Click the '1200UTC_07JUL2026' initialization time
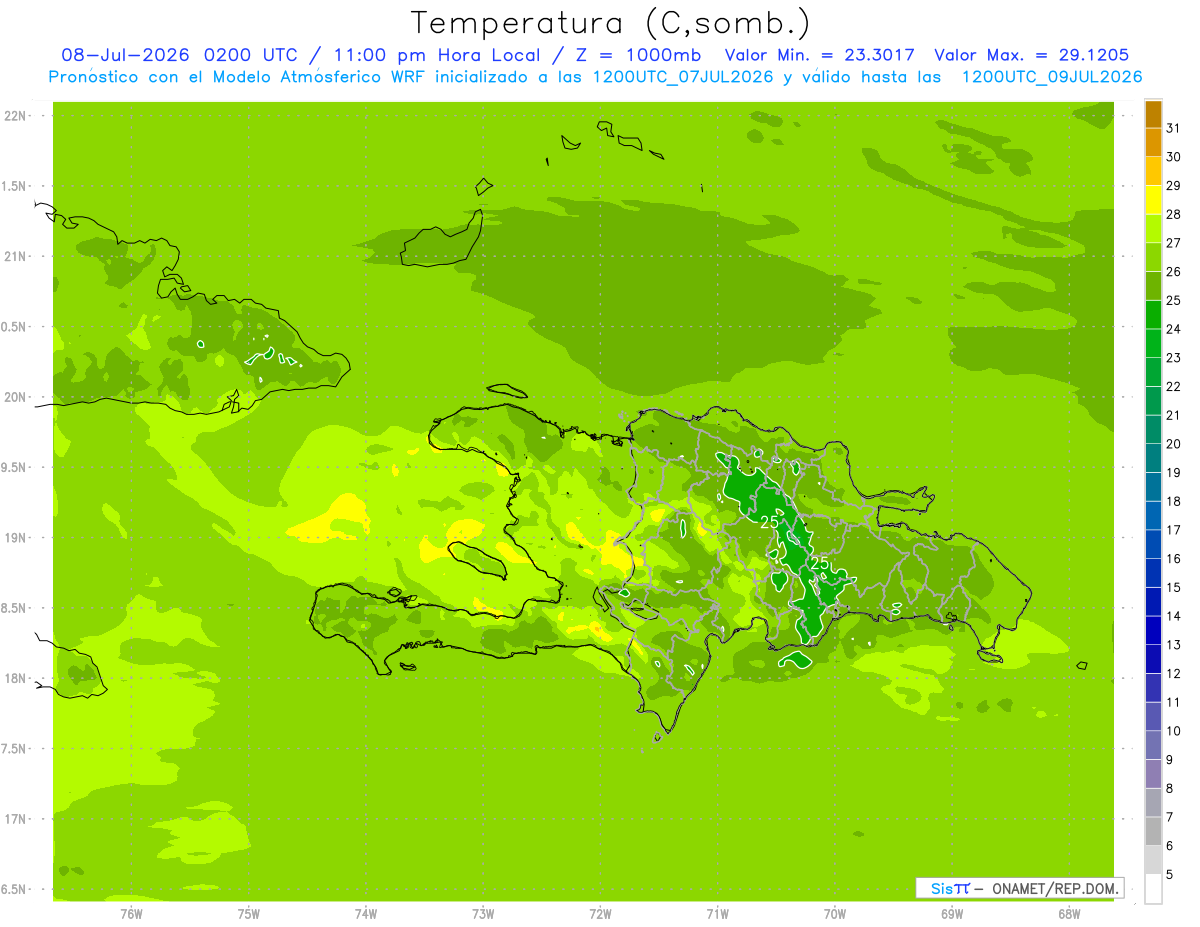 (683, 77)
